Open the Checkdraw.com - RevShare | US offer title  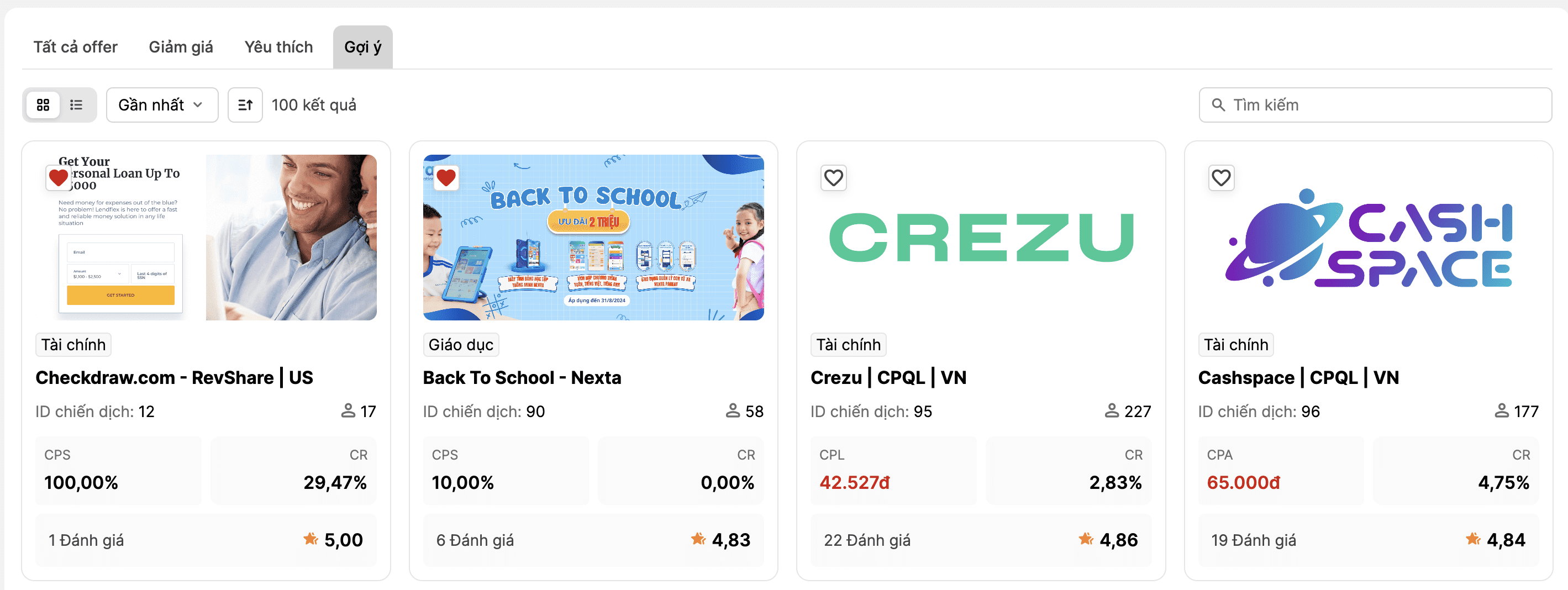174,377
